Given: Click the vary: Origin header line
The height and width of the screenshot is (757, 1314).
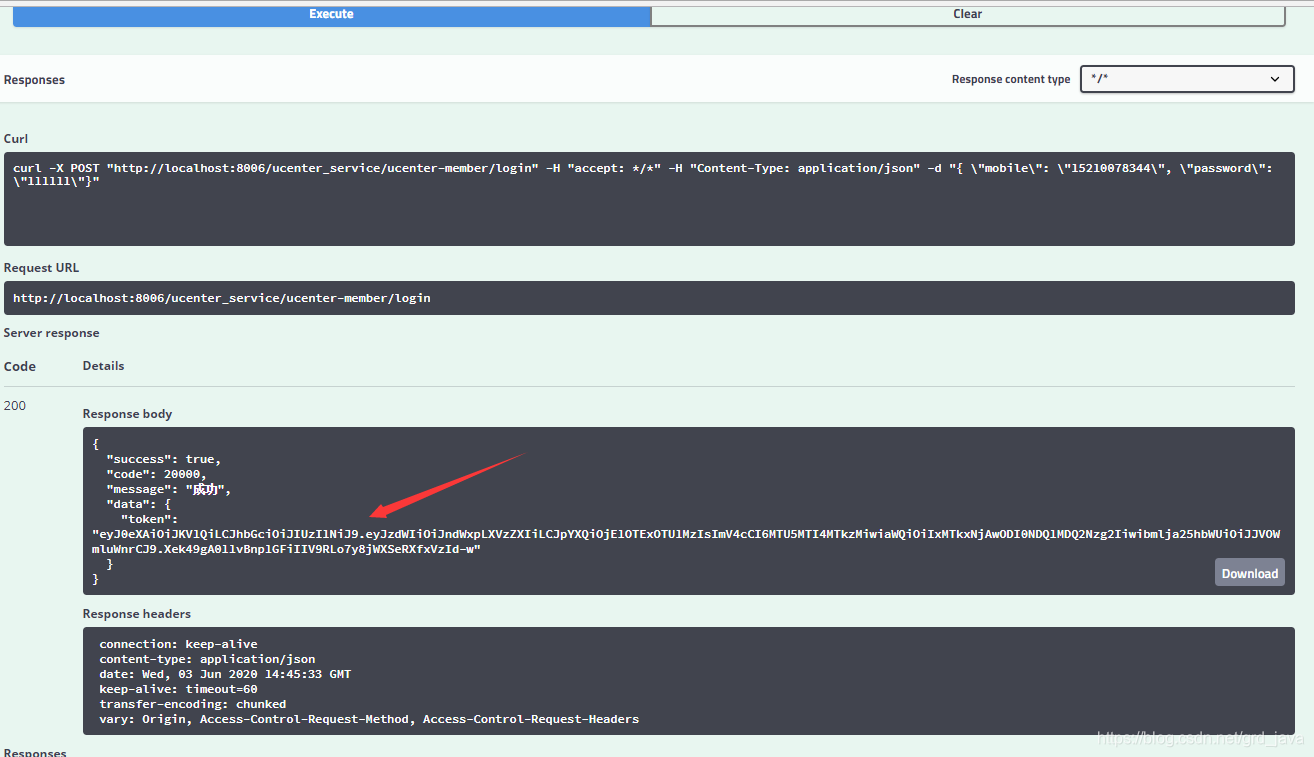Looking at the screenshot, I should (x=369, y=719).
